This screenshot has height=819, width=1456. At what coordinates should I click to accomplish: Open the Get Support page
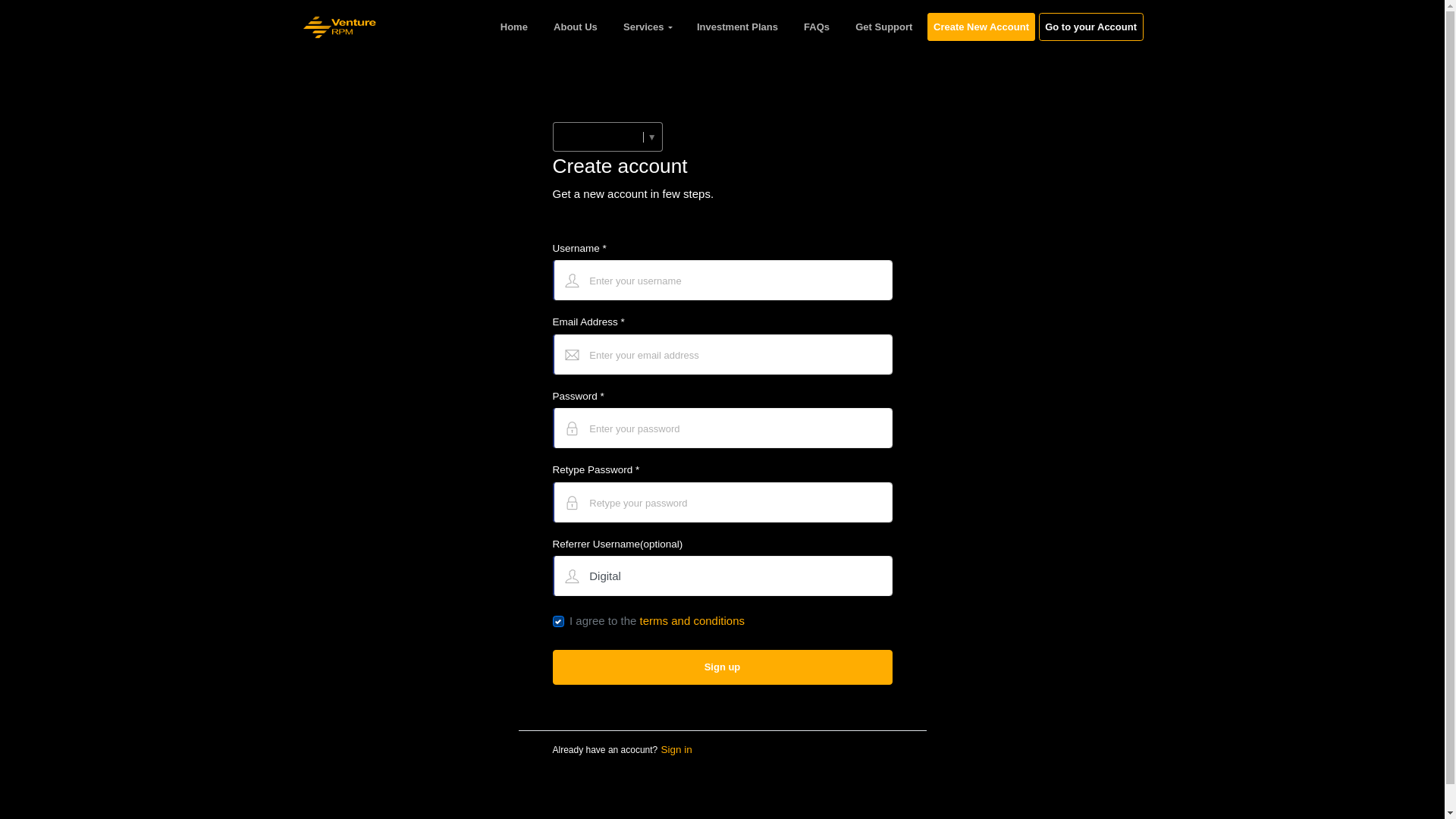pyautogui.click(x=884, y=27)
